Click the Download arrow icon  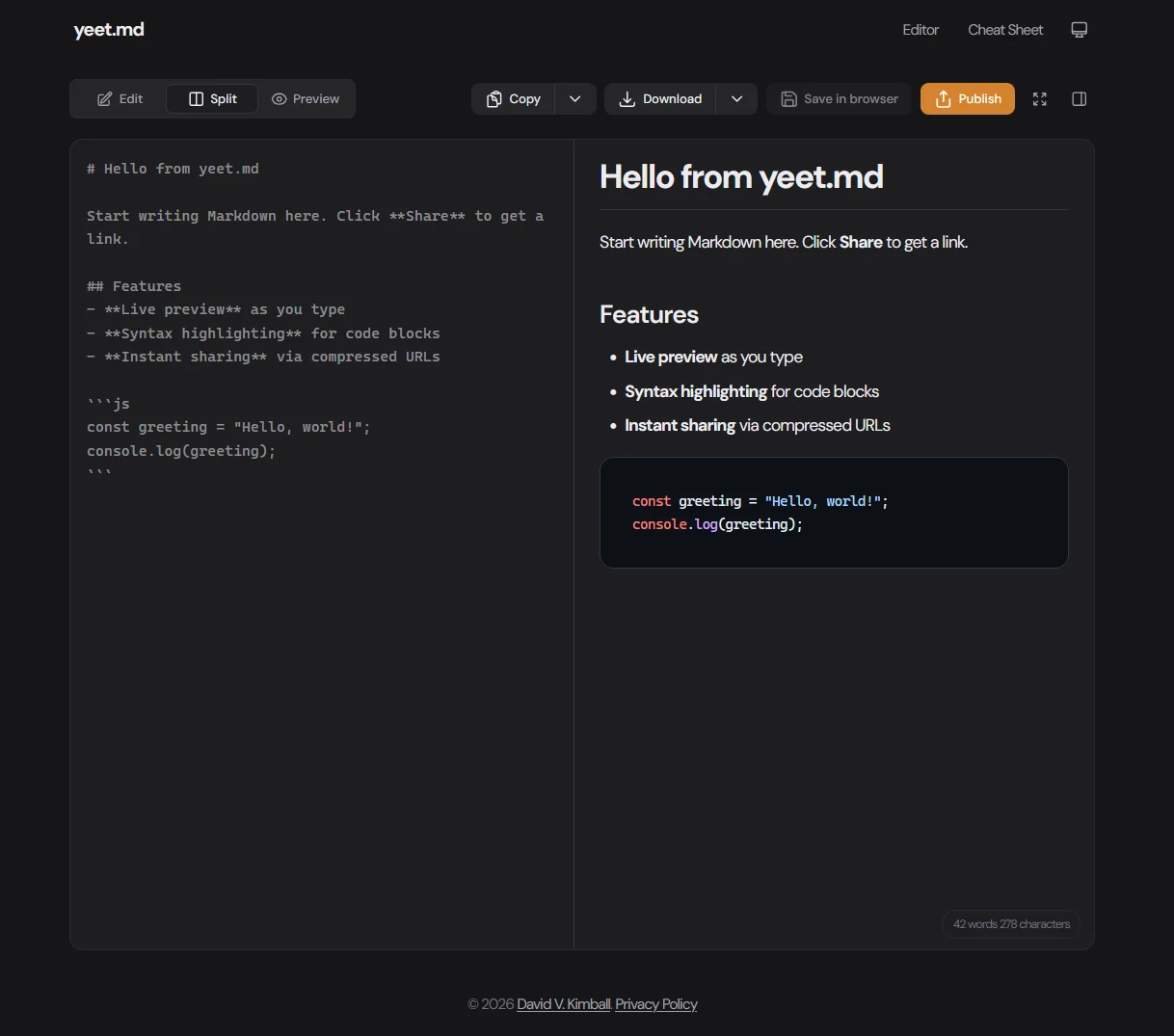pos(627,99)
